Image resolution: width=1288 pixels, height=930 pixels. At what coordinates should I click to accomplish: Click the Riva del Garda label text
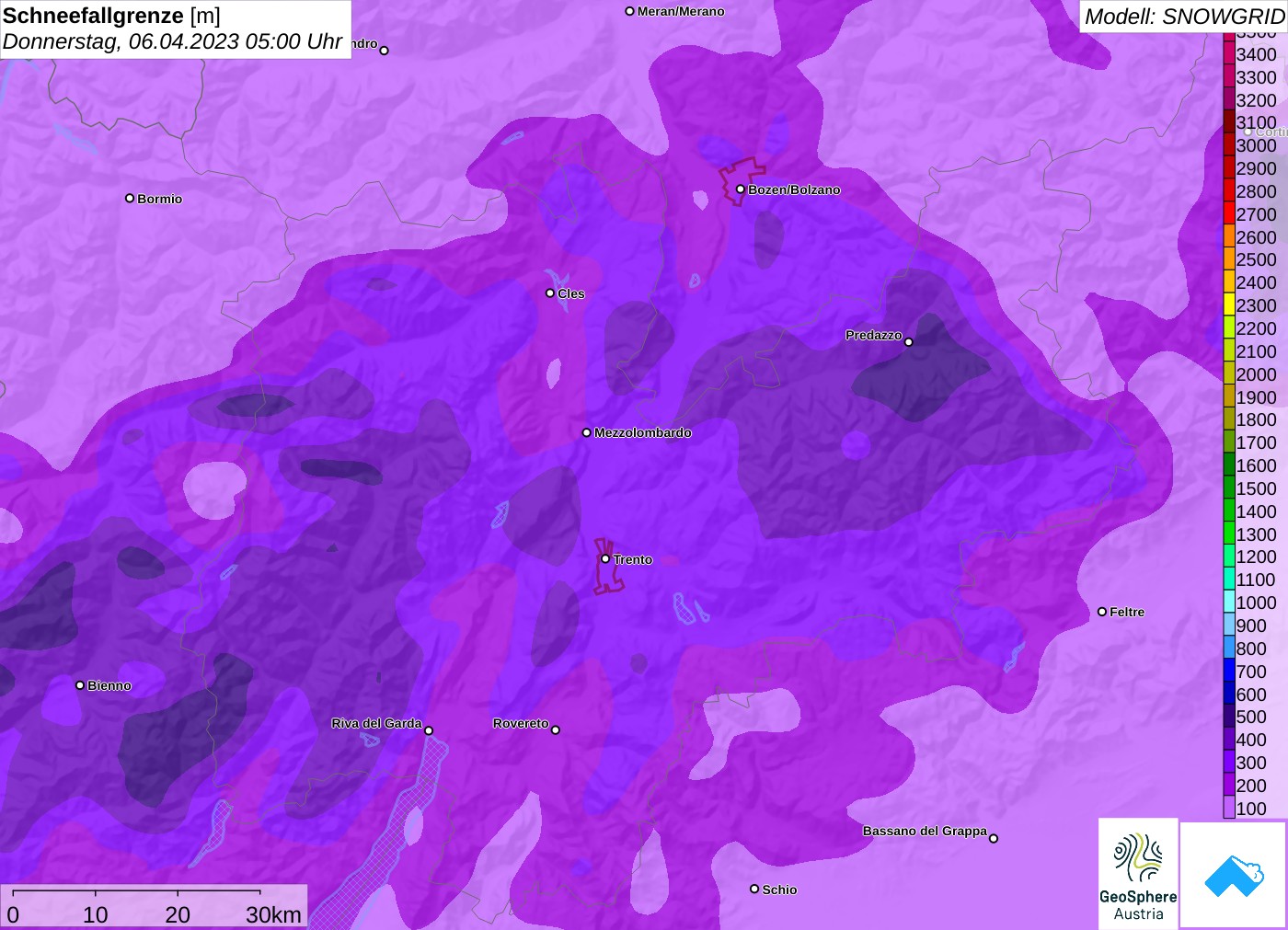(376, 723)
